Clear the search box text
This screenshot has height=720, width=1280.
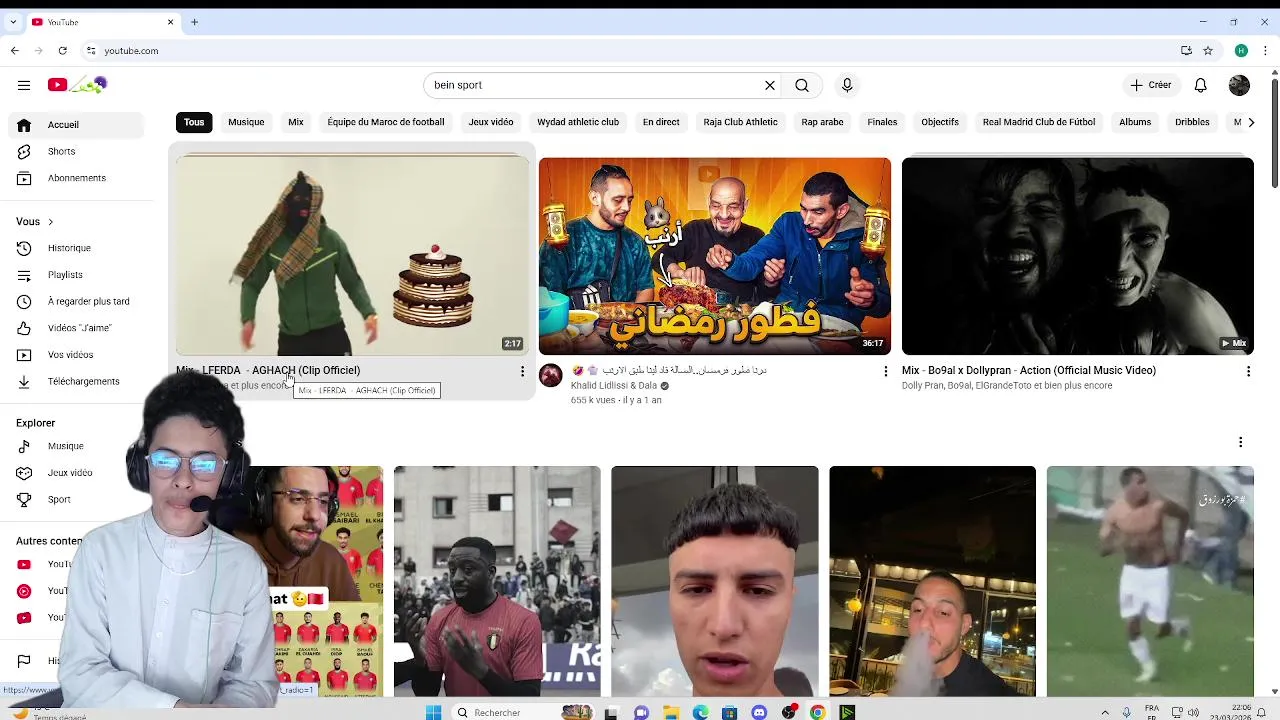pyautogui.click(x=770, y=85)
